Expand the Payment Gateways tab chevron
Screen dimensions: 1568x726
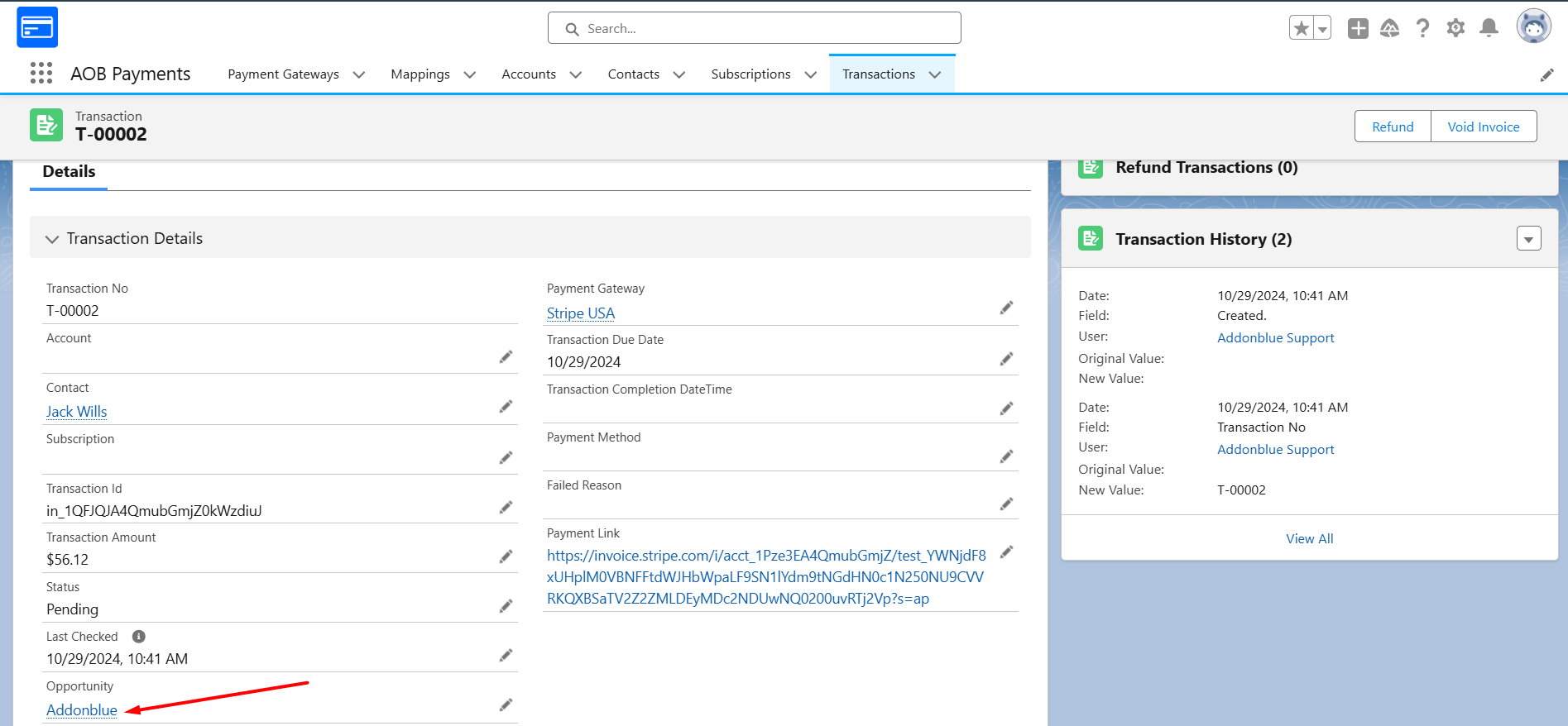point(359,74)
